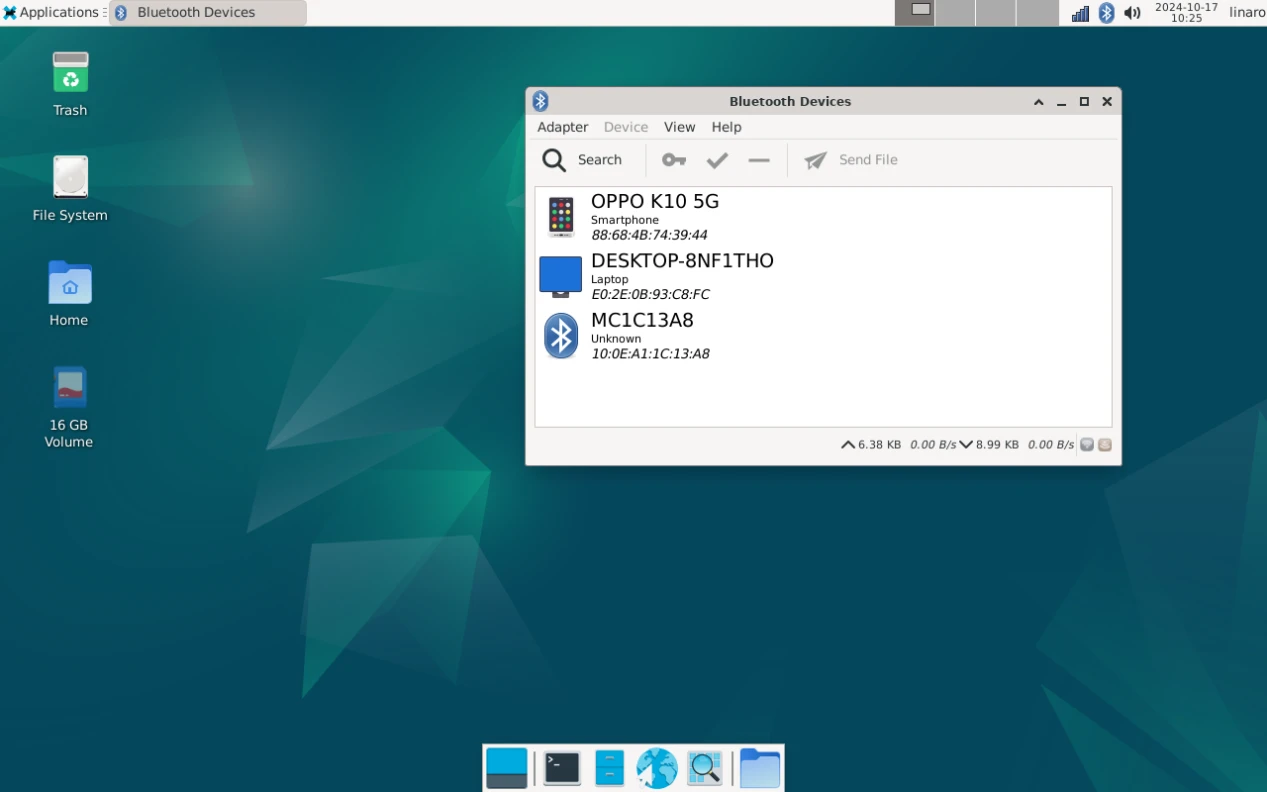Click the date and time clock

(1186, 12)
